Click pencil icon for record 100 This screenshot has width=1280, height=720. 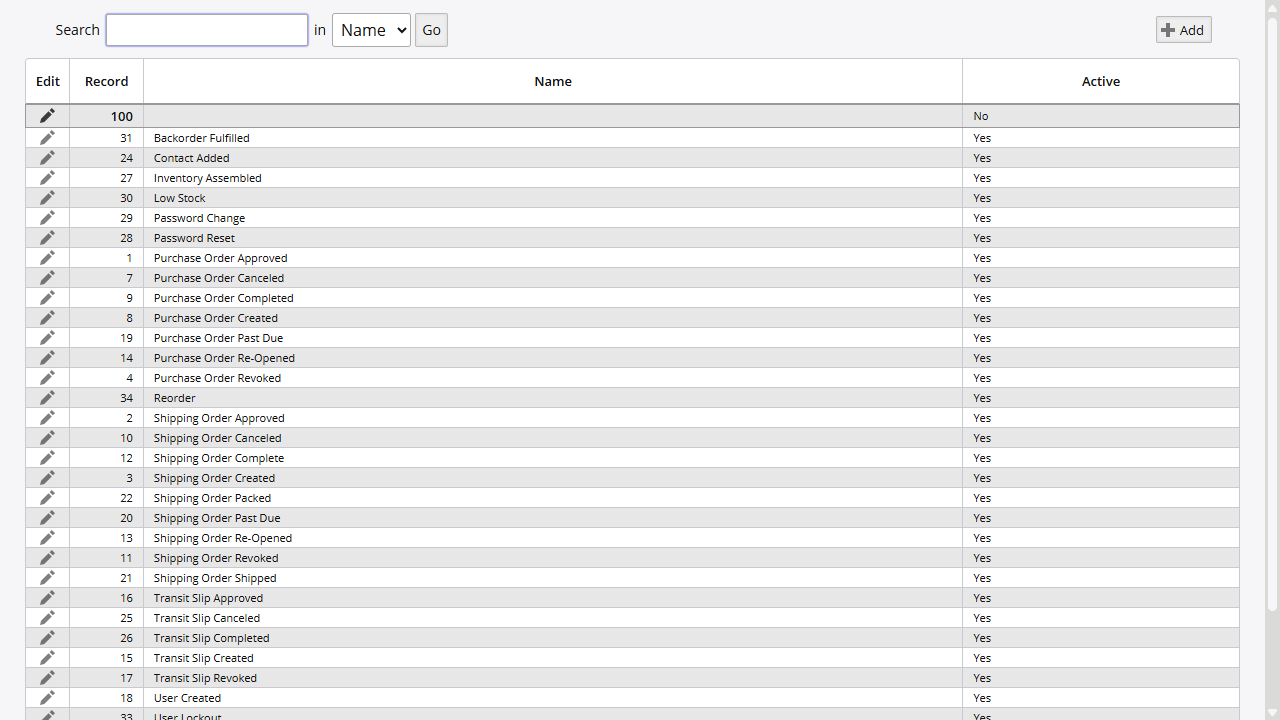point(47,116)
